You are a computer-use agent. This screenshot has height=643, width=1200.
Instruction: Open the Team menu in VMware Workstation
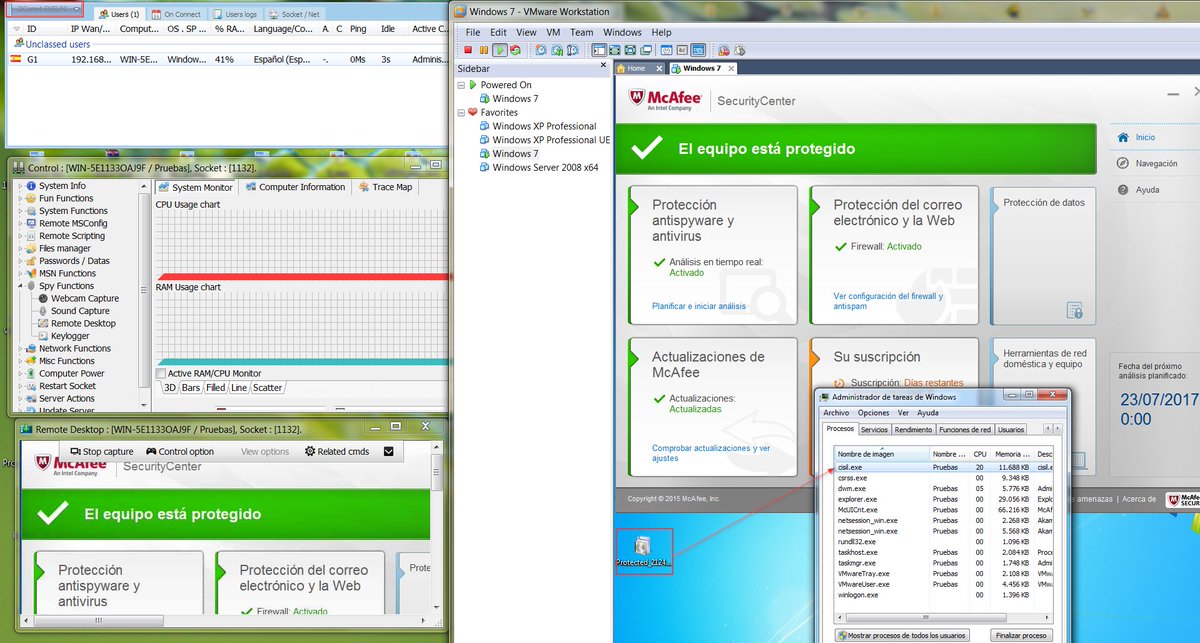[581, 32]
